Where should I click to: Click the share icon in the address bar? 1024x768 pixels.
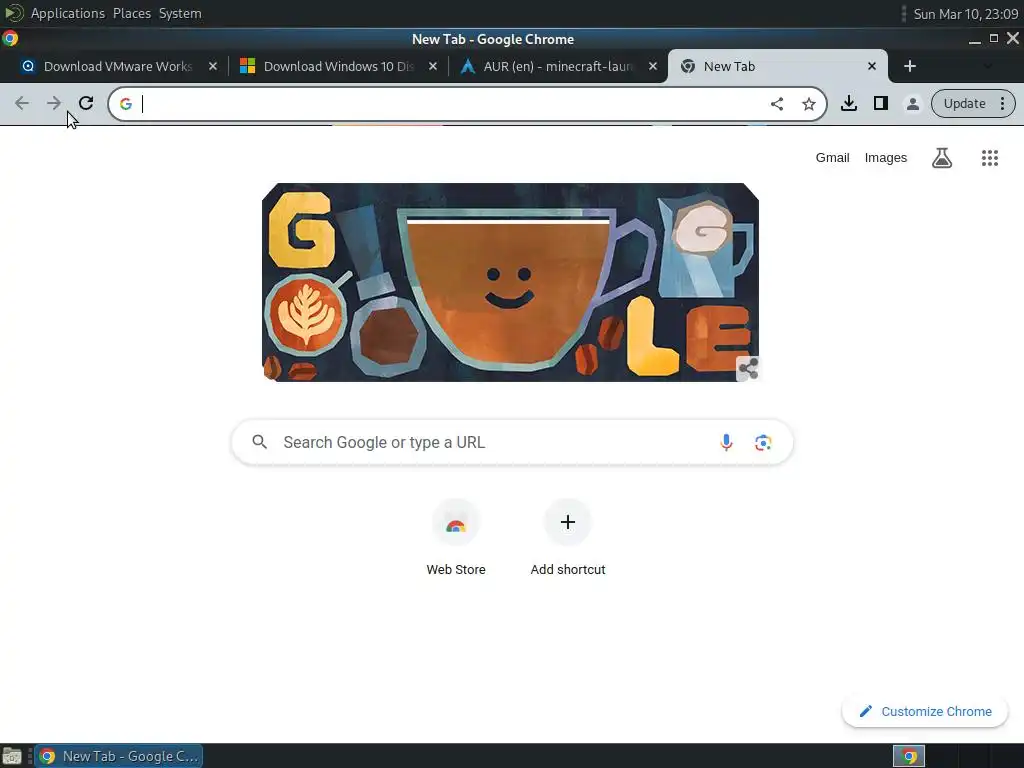click(x=776, y=104)
